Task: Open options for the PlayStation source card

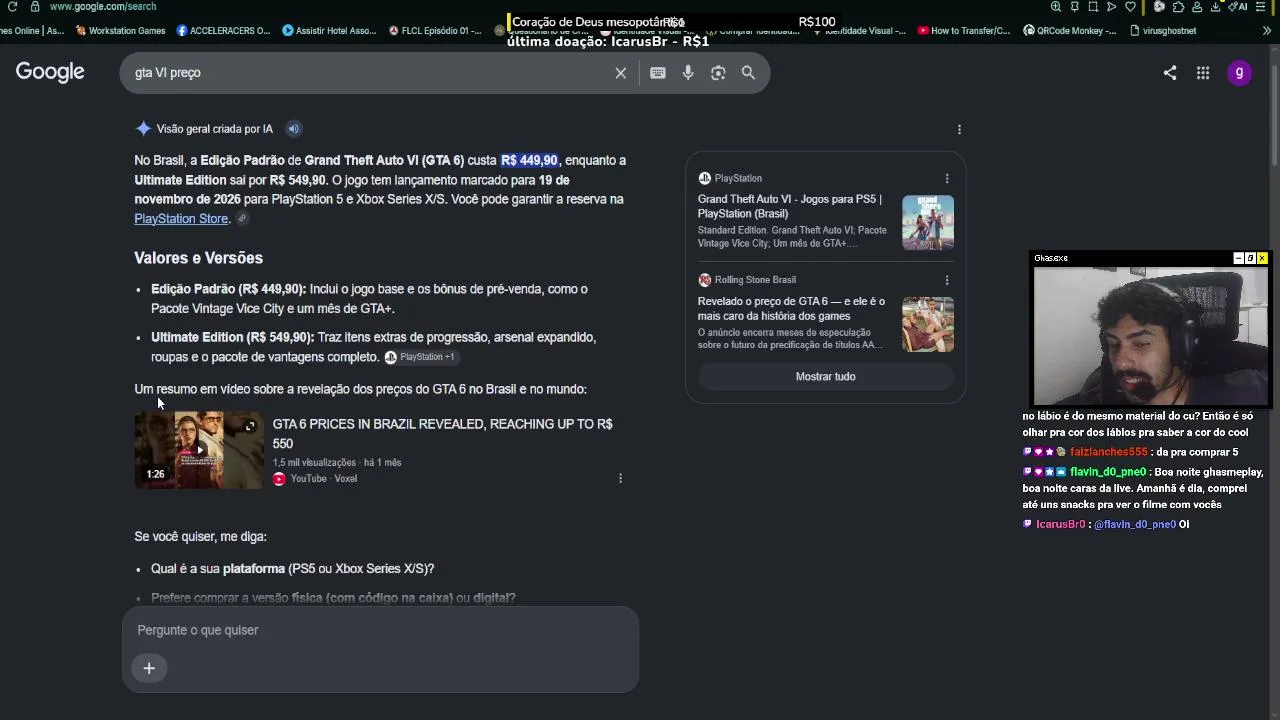Action: [x=947, y=179]
